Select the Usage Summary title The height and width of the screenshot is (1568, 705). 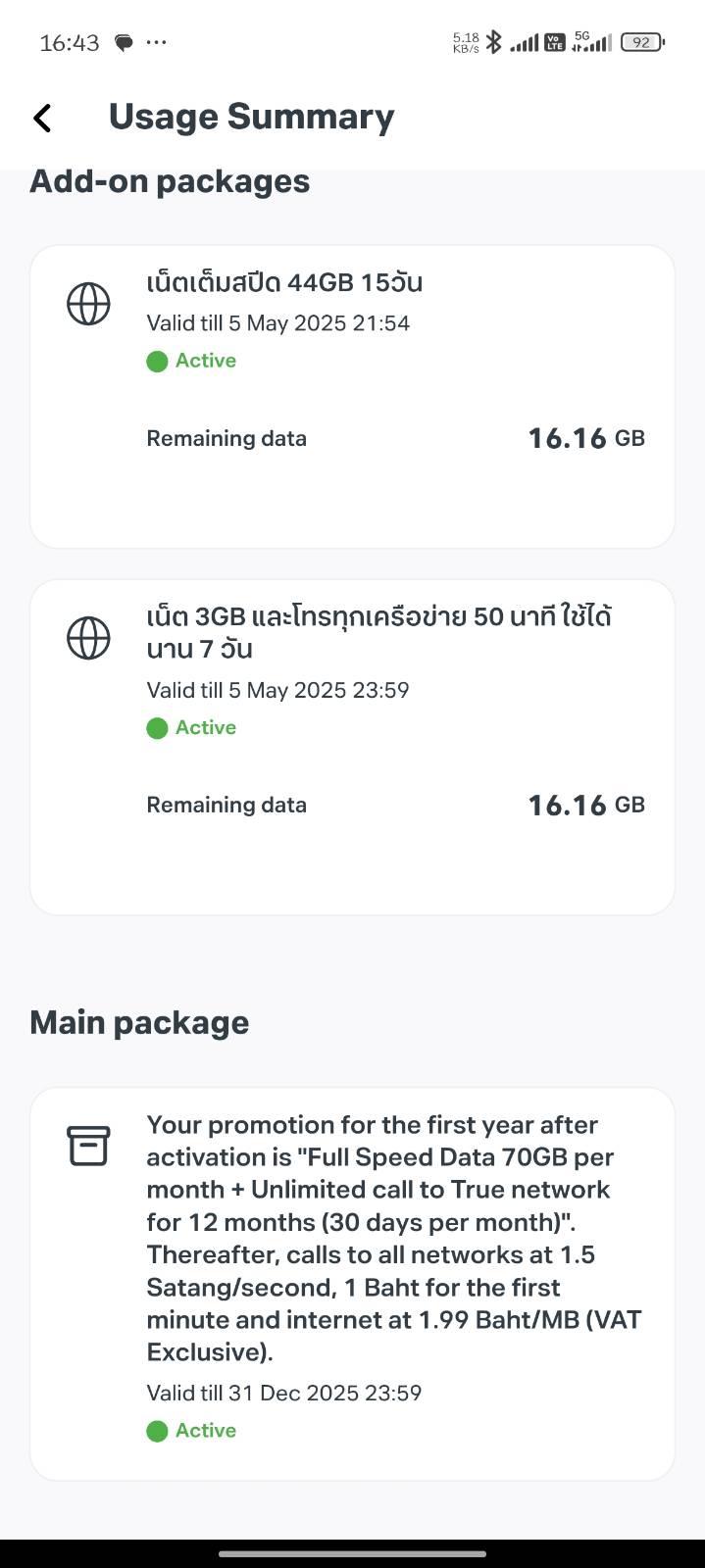point(251,117)
